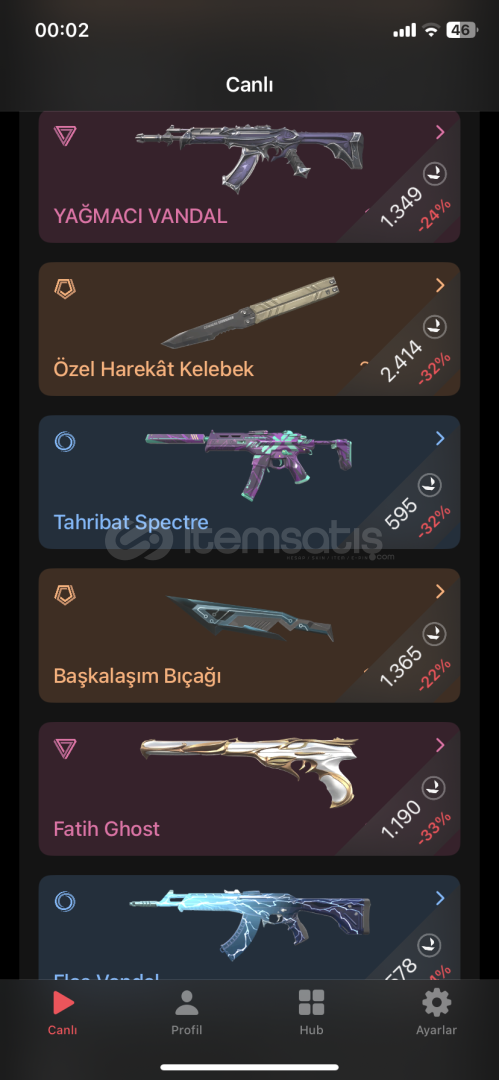
Task: Select the Tahribat Spectre skin name
Action: tap(131, 521)
